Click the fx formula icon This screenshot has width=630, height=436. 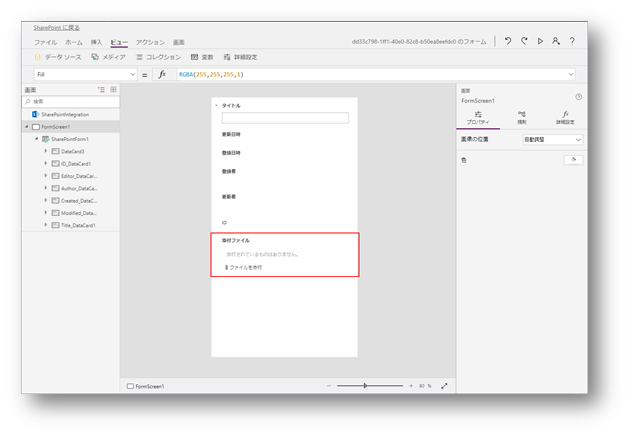[162, 75]
